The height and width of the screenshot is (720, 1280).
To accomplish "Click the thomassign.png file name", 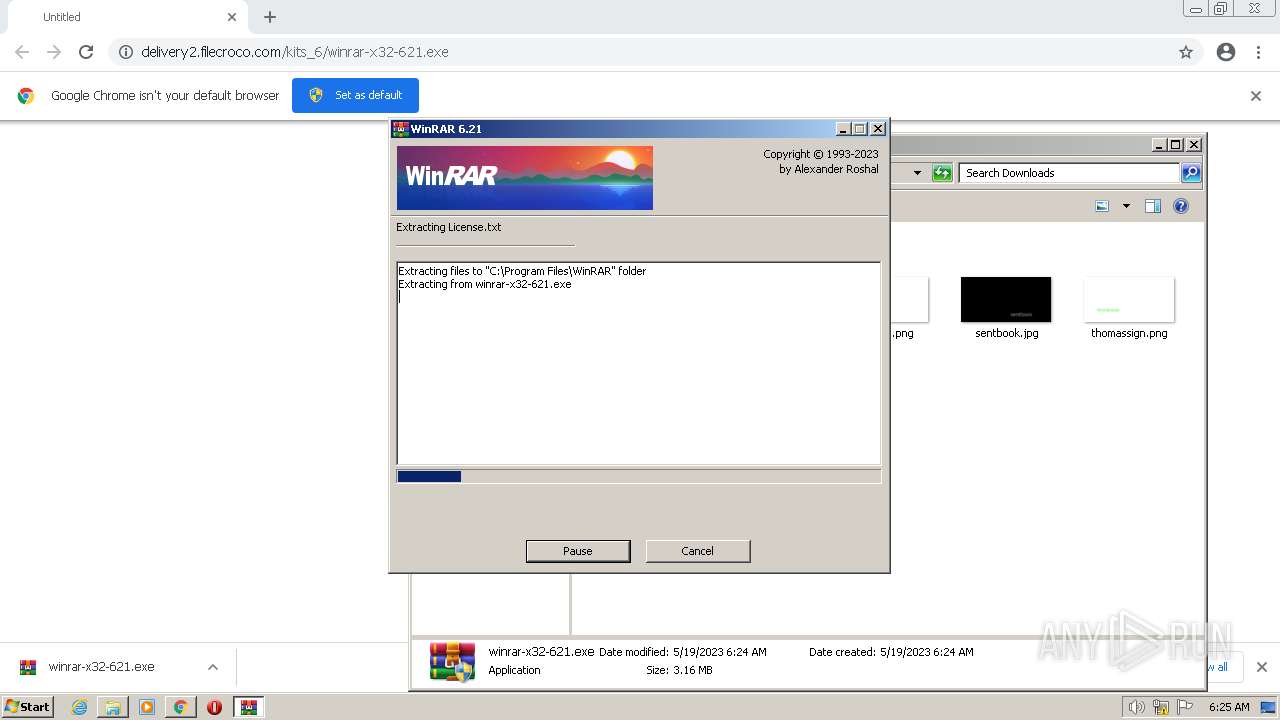I will pyautogui.click(x=1129, y=333).
